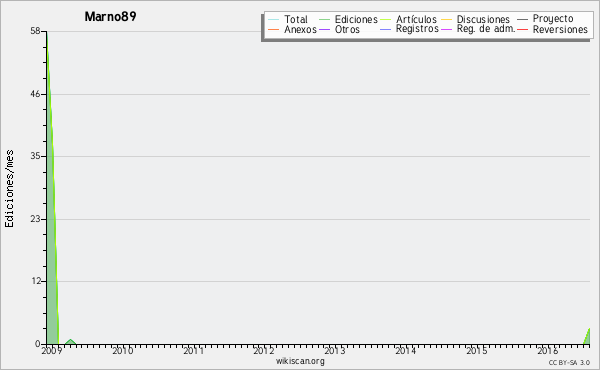The image size is (600, 370).
Task: Select the Reg. de adm. legend label
Action: tap(486, 29)
